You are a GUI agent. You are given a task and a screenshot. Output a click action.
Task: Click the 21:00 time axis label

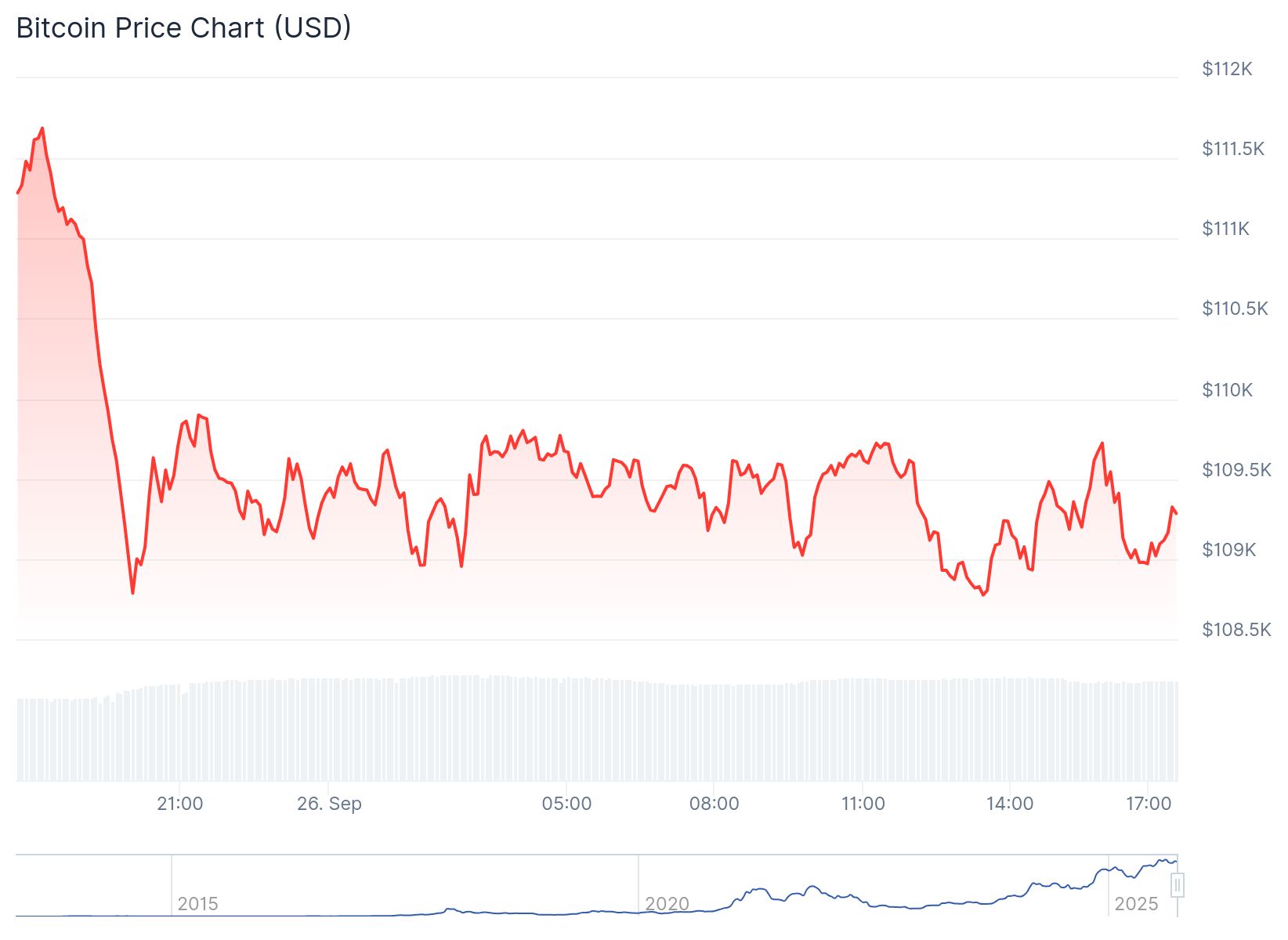pyautogui.click(x=180, y=804)
